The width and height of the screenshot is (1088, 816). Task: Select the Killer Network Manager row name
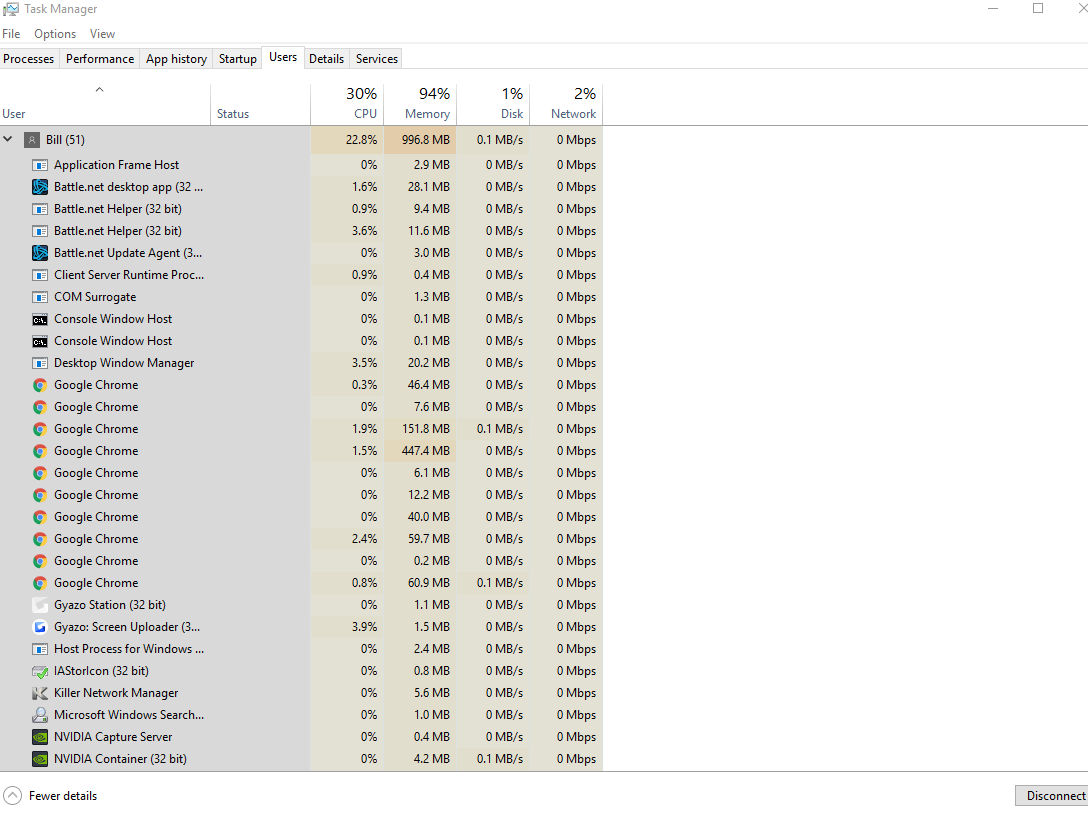point(116,693)
